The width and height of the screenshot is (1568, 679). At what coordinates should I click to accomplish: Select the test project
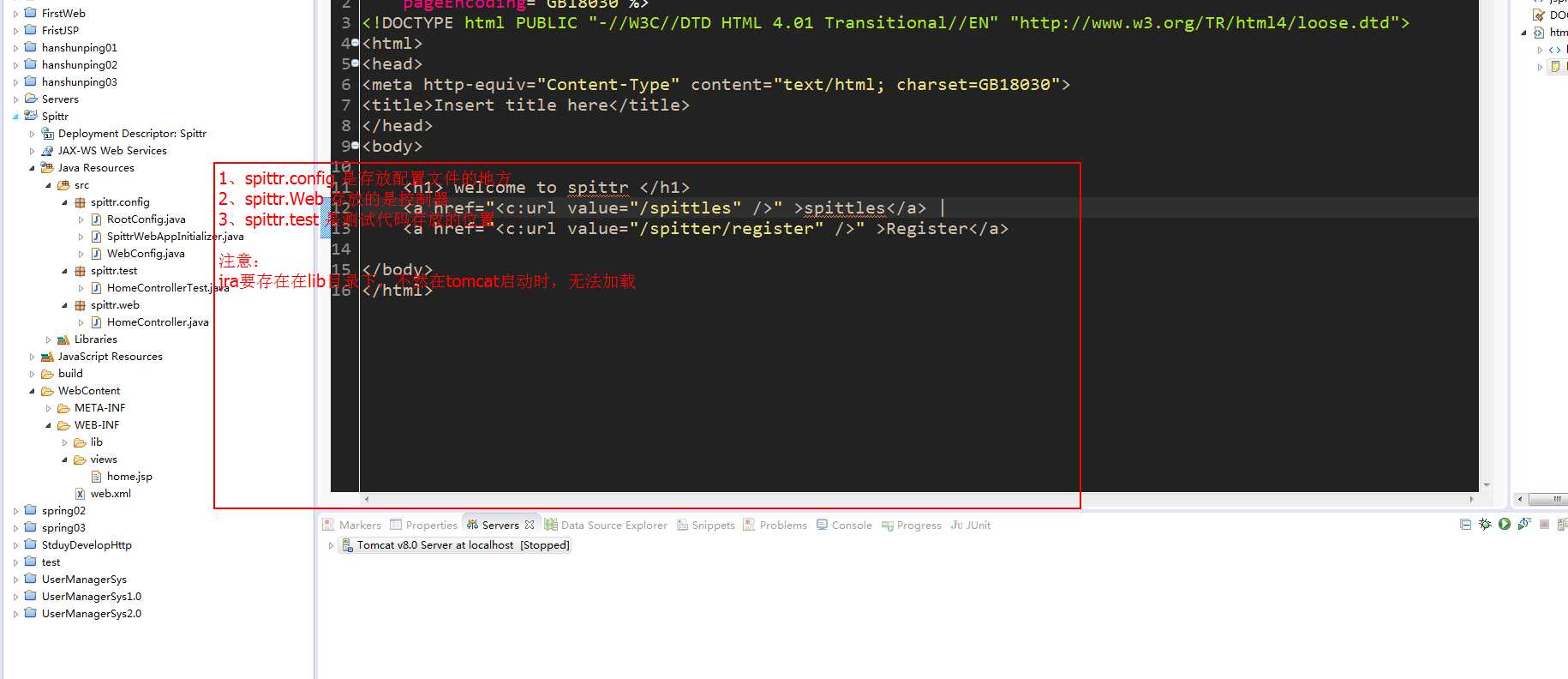point(51,562)
